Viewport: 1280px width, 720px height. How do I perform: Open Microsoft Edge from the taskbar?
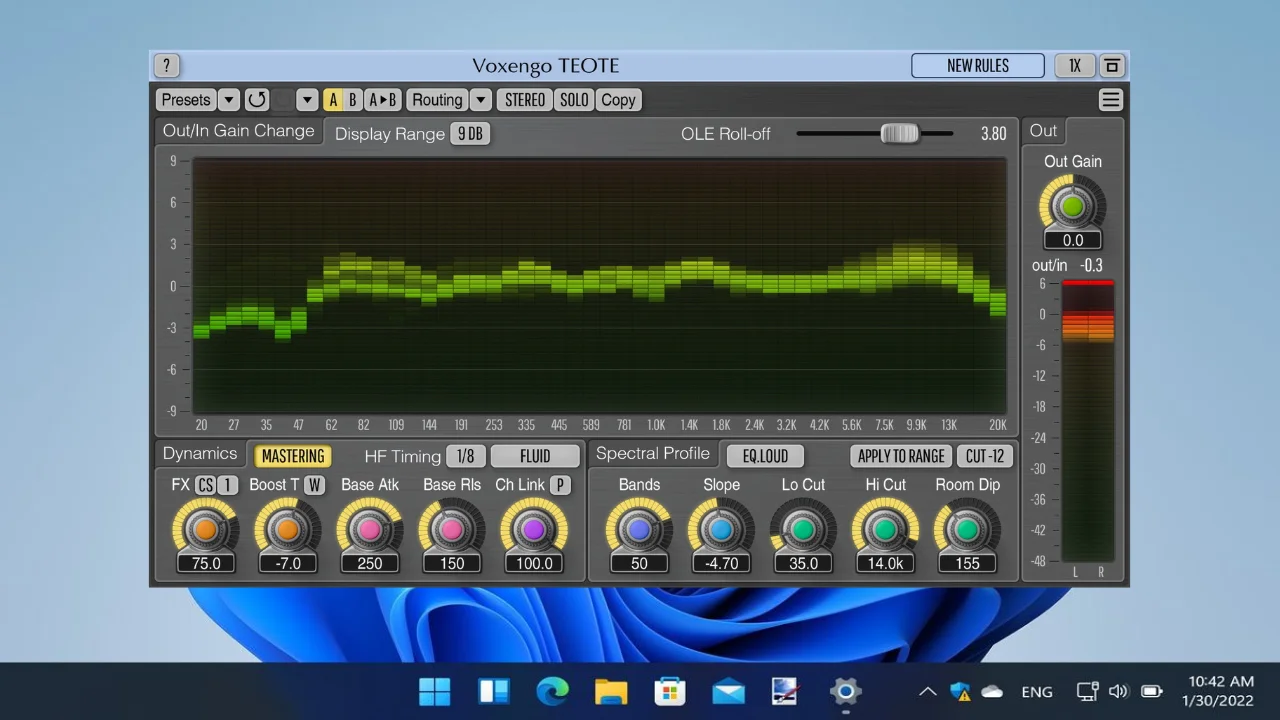pyautogui.click(x=552, y=691)
